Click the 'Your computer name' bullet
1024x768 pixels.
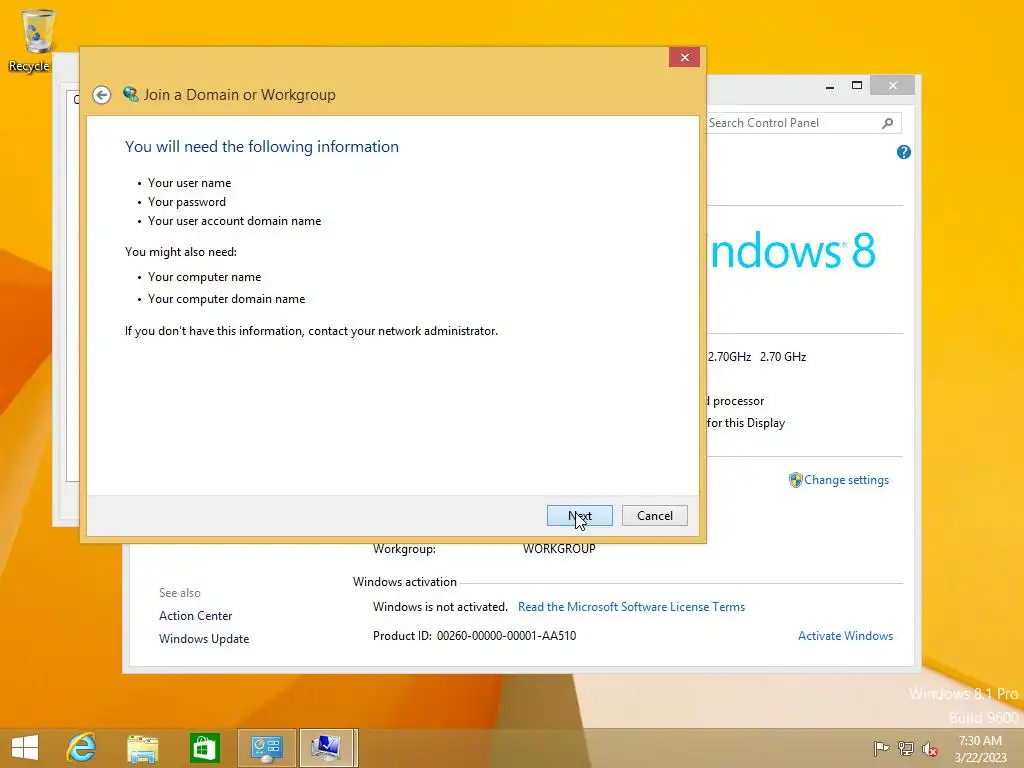coord(204,277)
